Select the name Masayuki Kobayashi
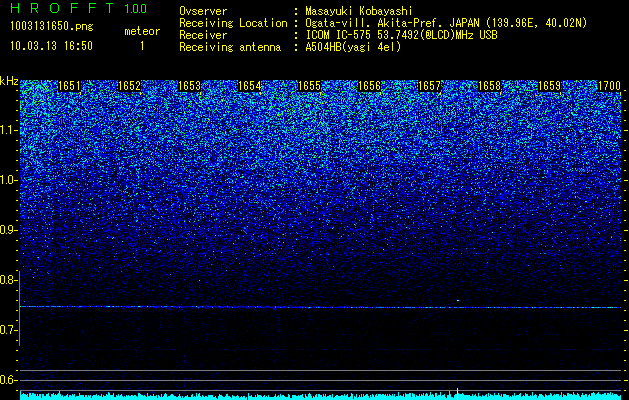 (359, 11)
